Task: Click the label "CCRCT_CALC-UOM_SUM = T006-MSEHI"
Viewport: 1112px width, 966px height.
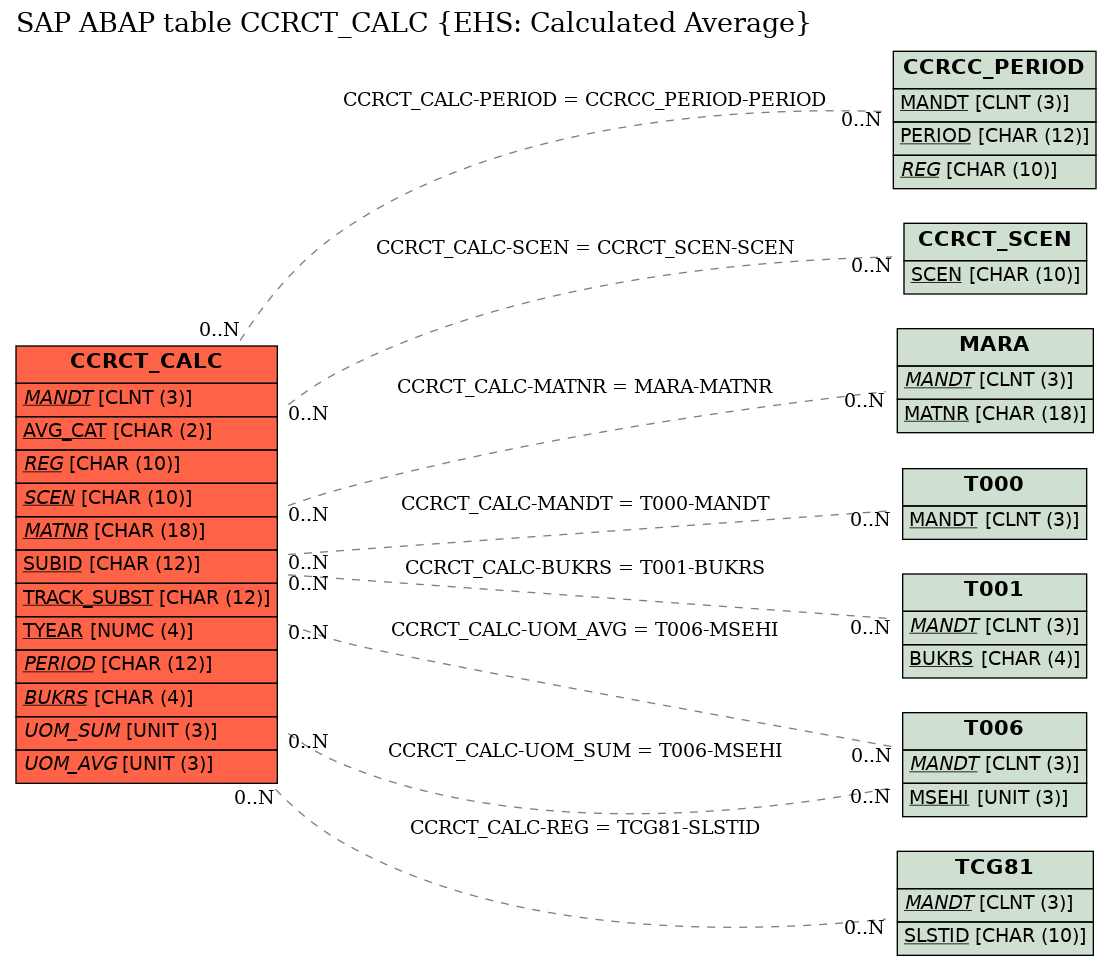Action: coord(585,750)
